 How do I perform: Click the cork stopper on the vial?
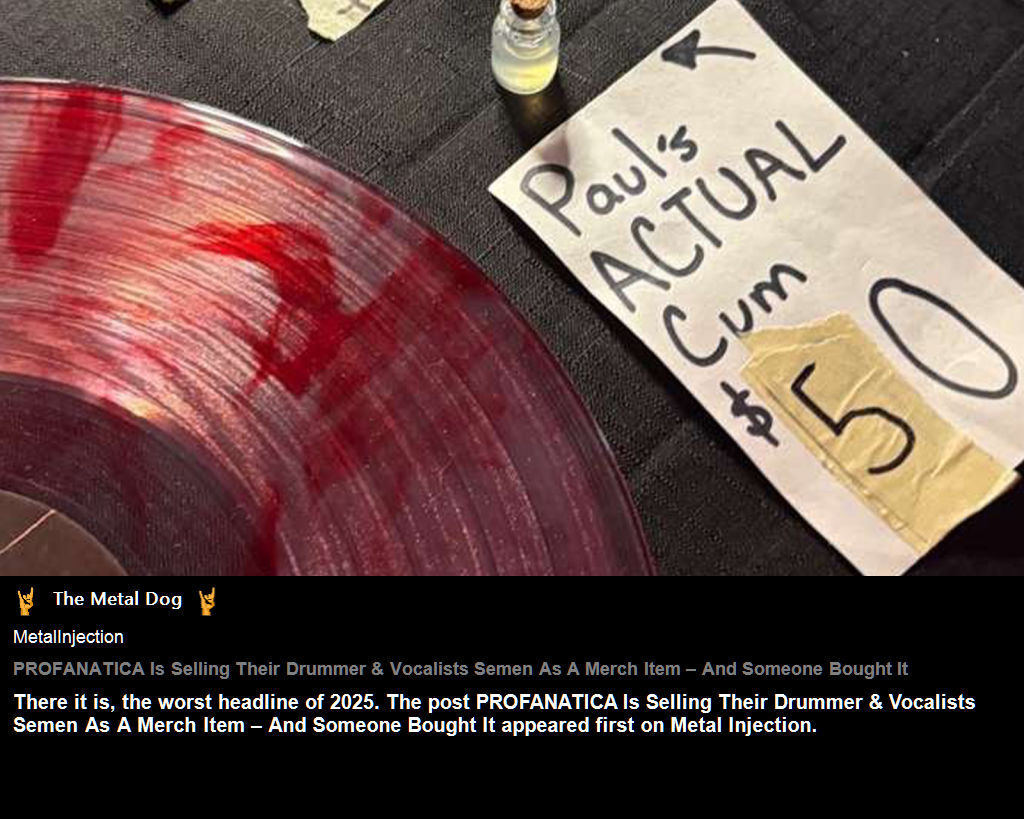point(528,7)
